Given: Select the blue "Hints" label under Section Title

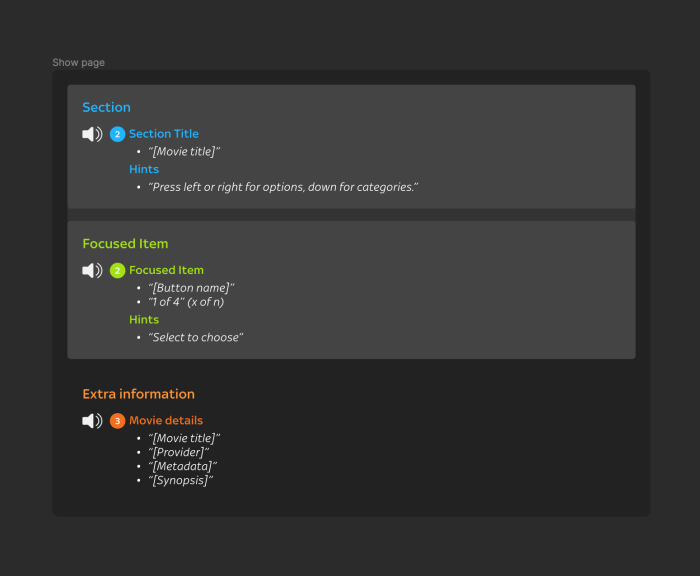Looking at the screenshot, I should pyautogui.click(x=143, y=170).
